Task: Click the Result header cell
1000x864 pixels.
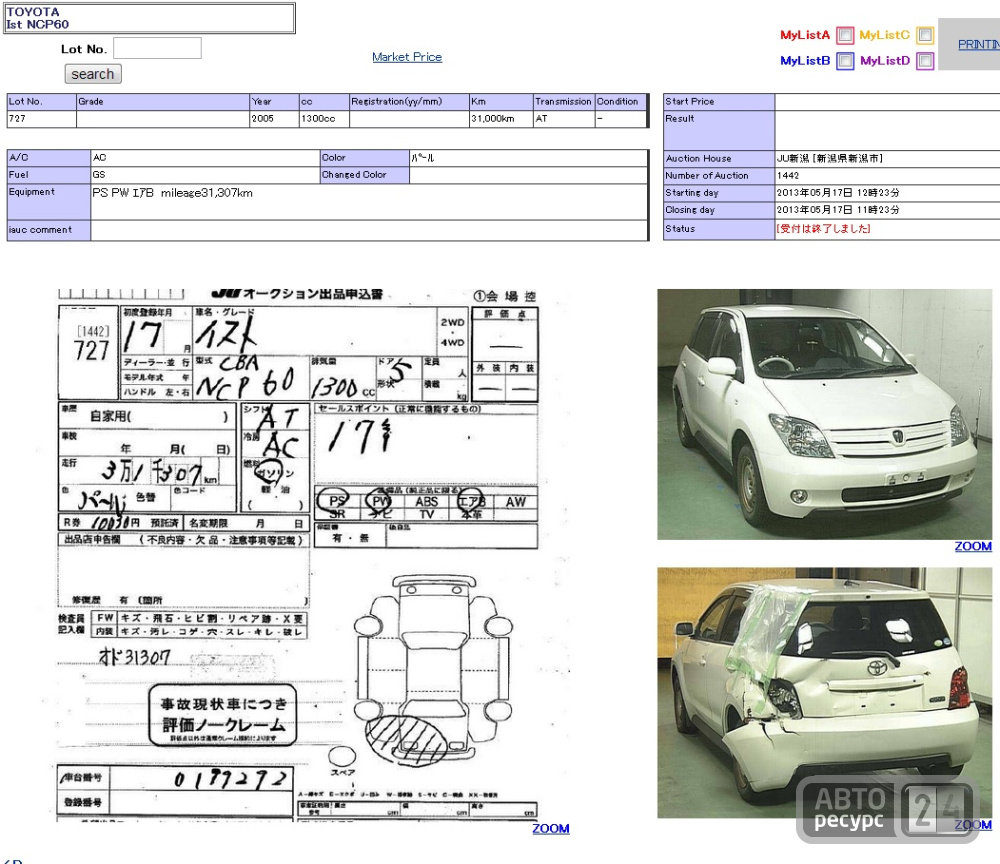Action: 719,131
